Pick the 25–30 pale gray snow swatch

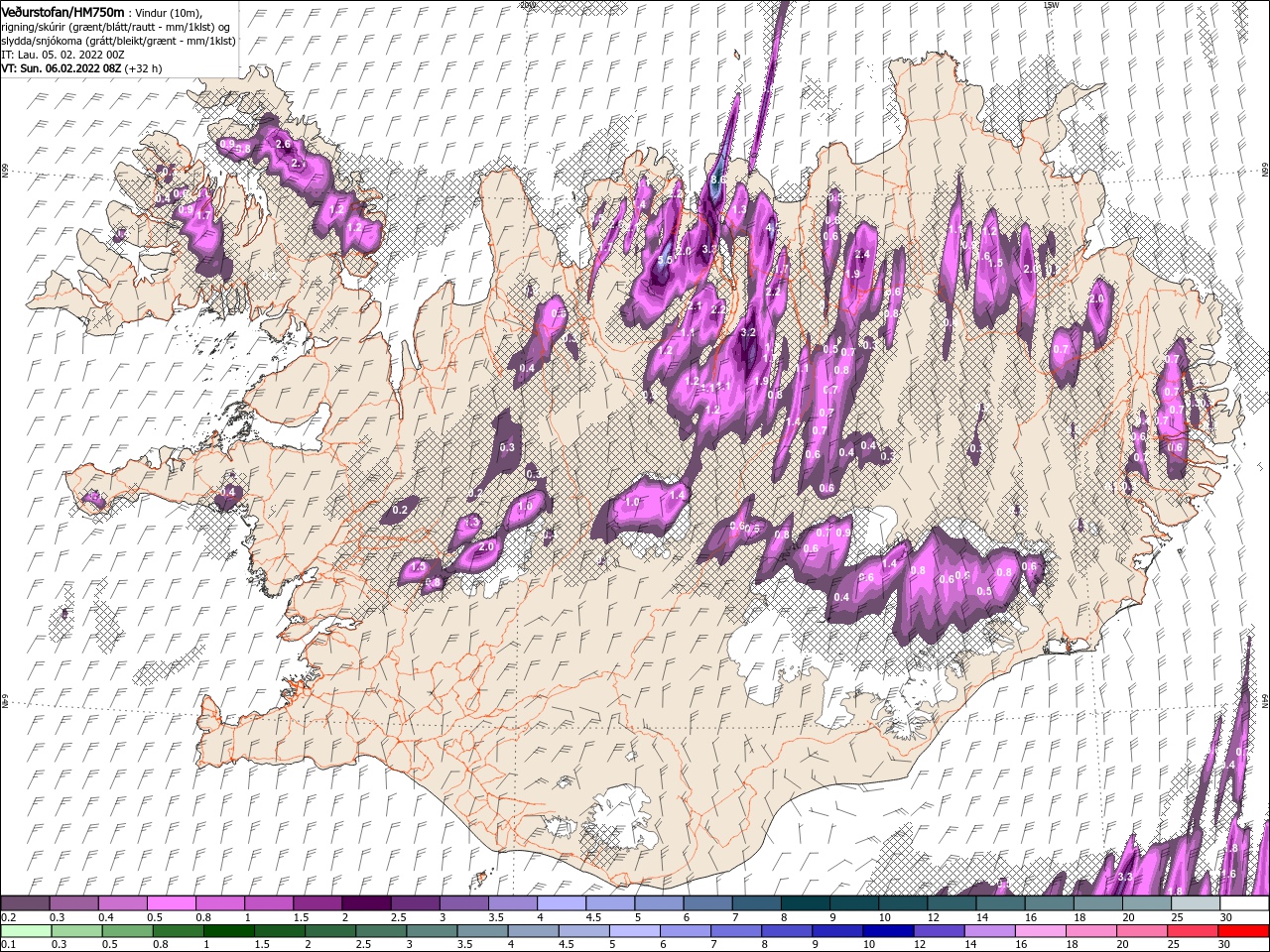(x=1195, y=903)
